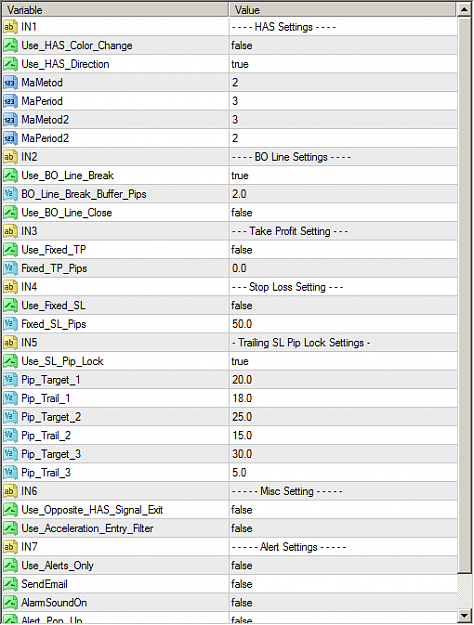Click the vertical scrollbar thumb
This screenshot has width=474, height=625.
[464, 295]
